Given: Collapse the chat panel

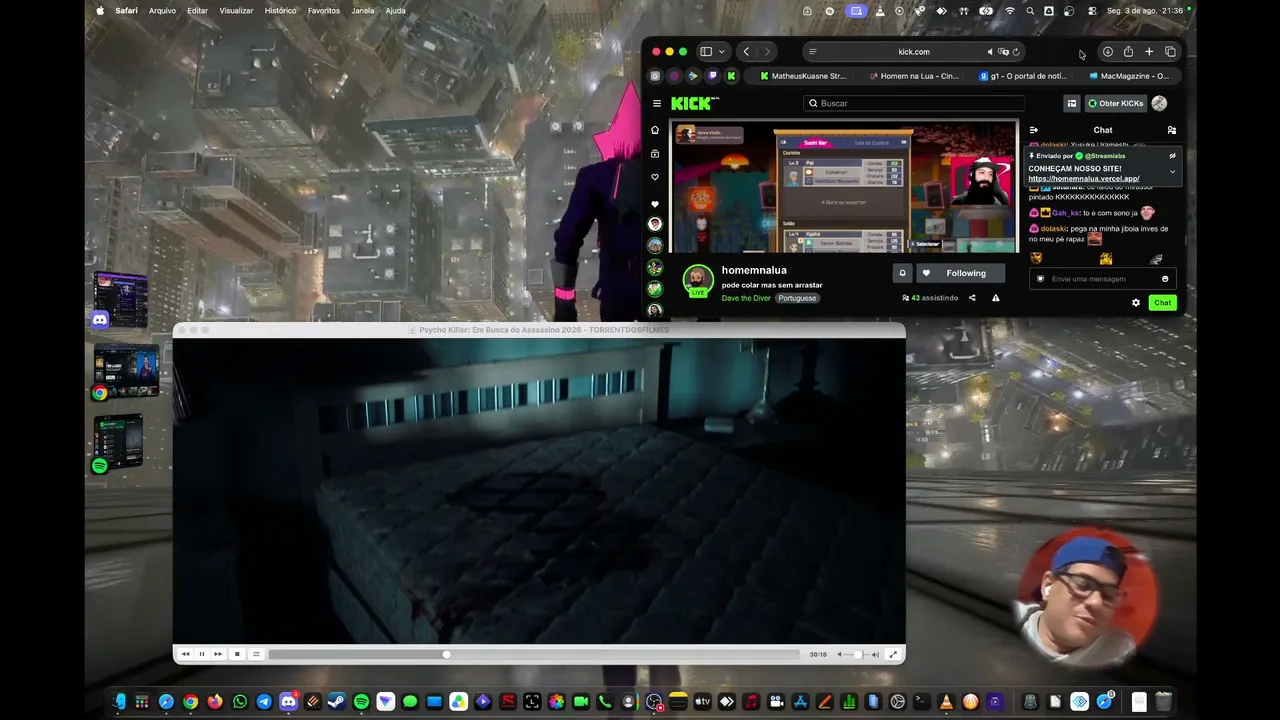Looking at the screenshot, I should pos(1034,130).
